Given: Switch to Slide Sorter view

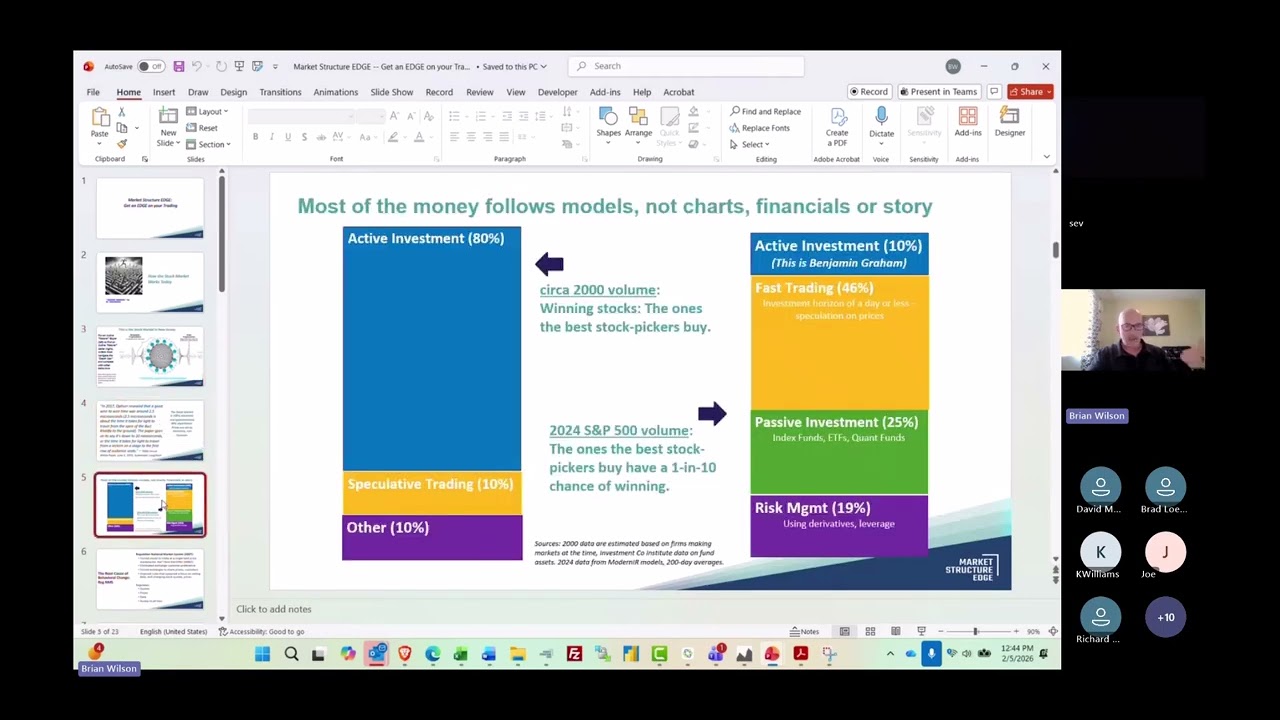Looking at the screenshot, I should [x=870, y=631].
